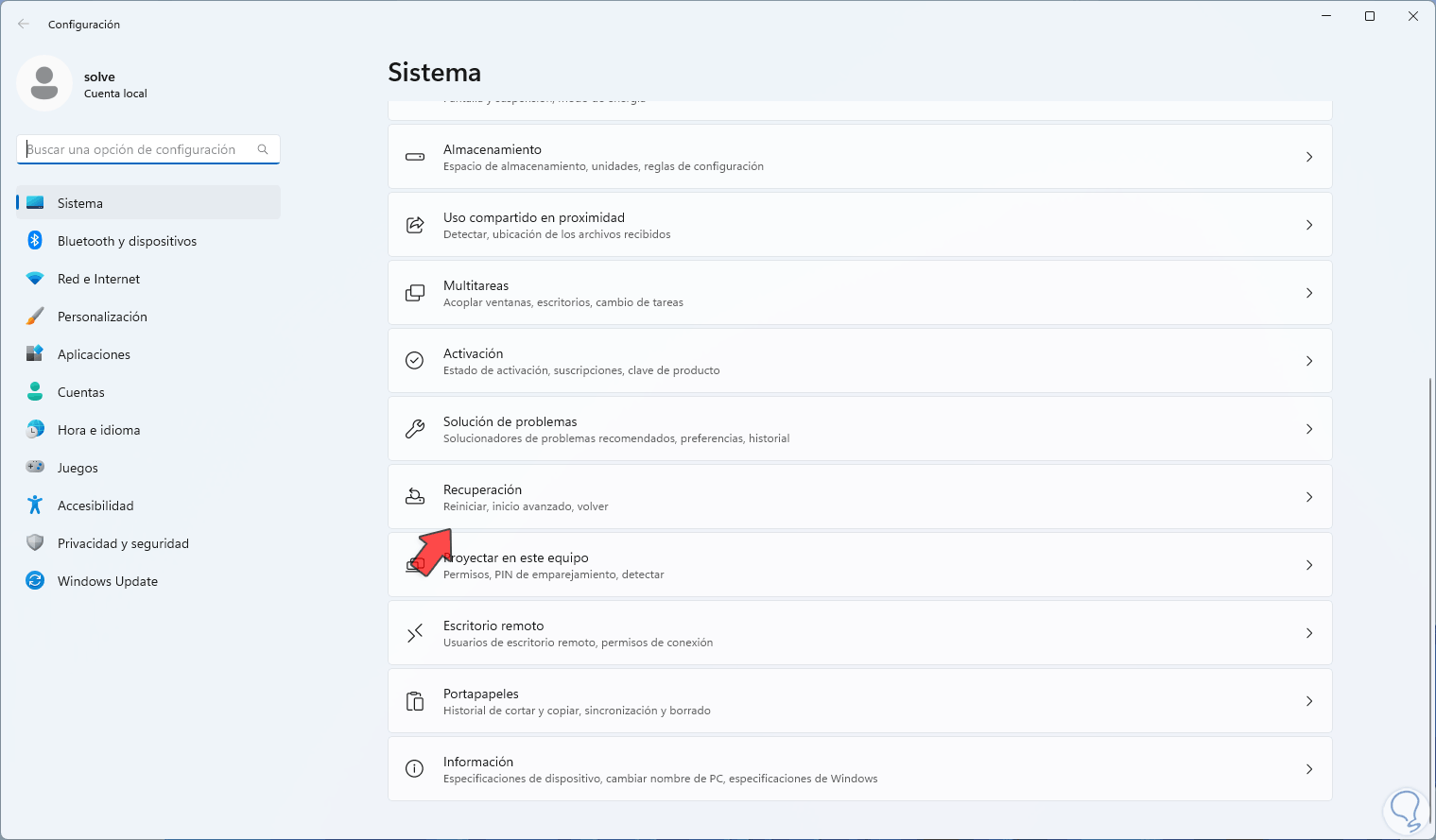The image size is (1436, 840).
Task: Click the Windows Update sync icon
Action: (35, 581)
